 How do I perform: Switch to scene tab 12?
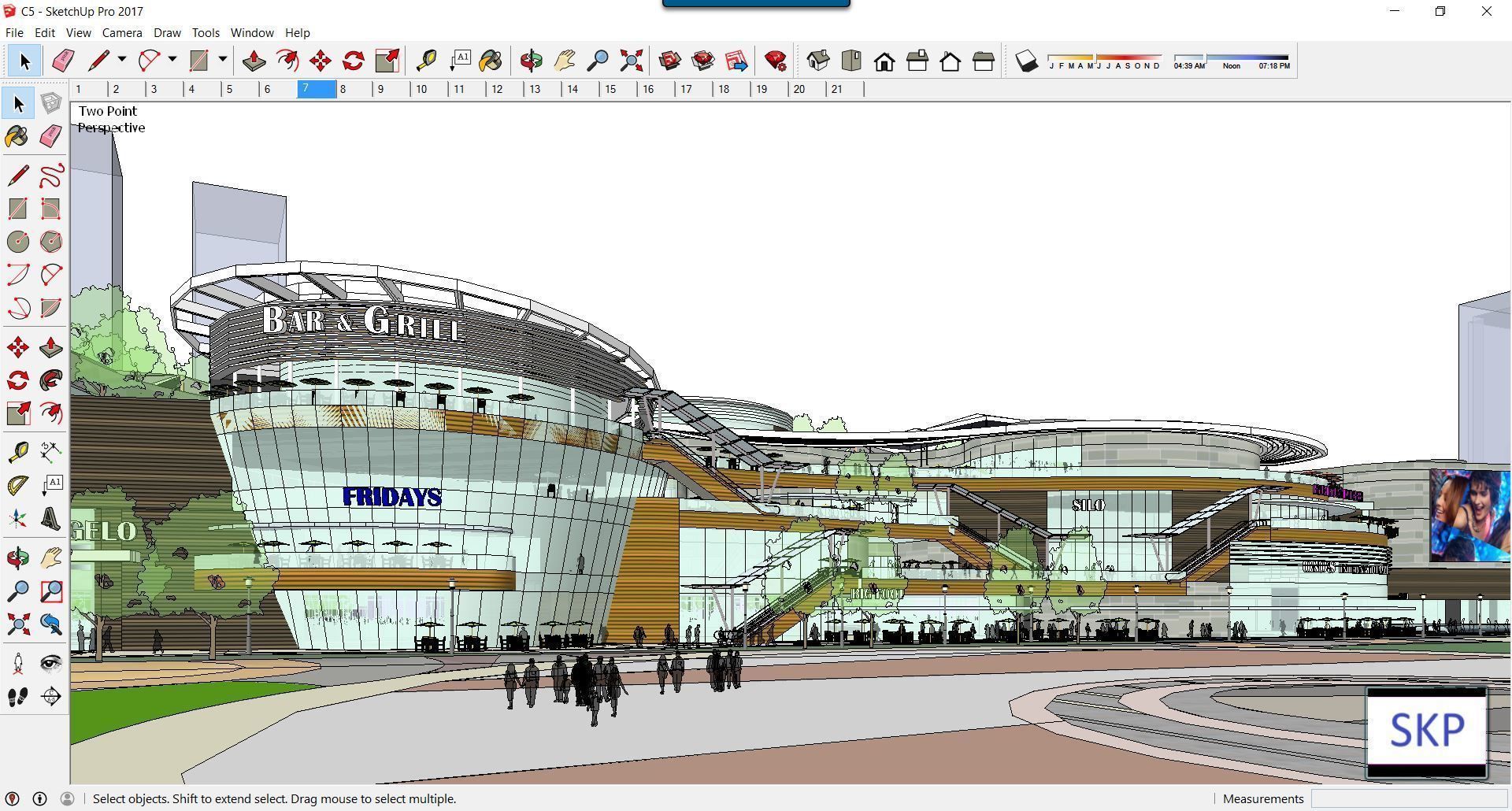(505, 89)
